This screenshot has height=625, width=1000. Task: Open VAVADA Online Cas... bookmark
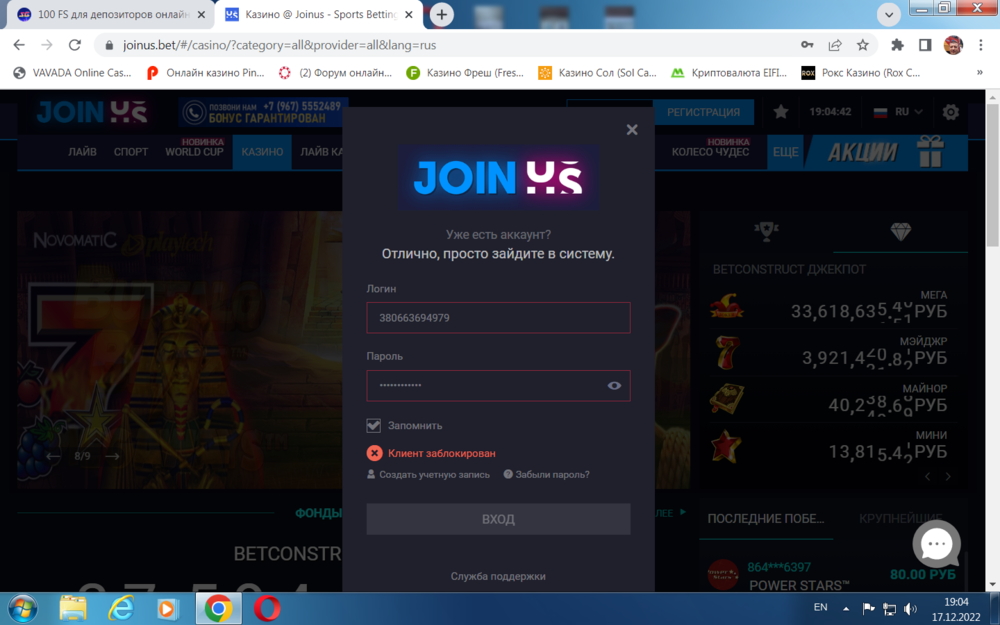pos(72,73)
